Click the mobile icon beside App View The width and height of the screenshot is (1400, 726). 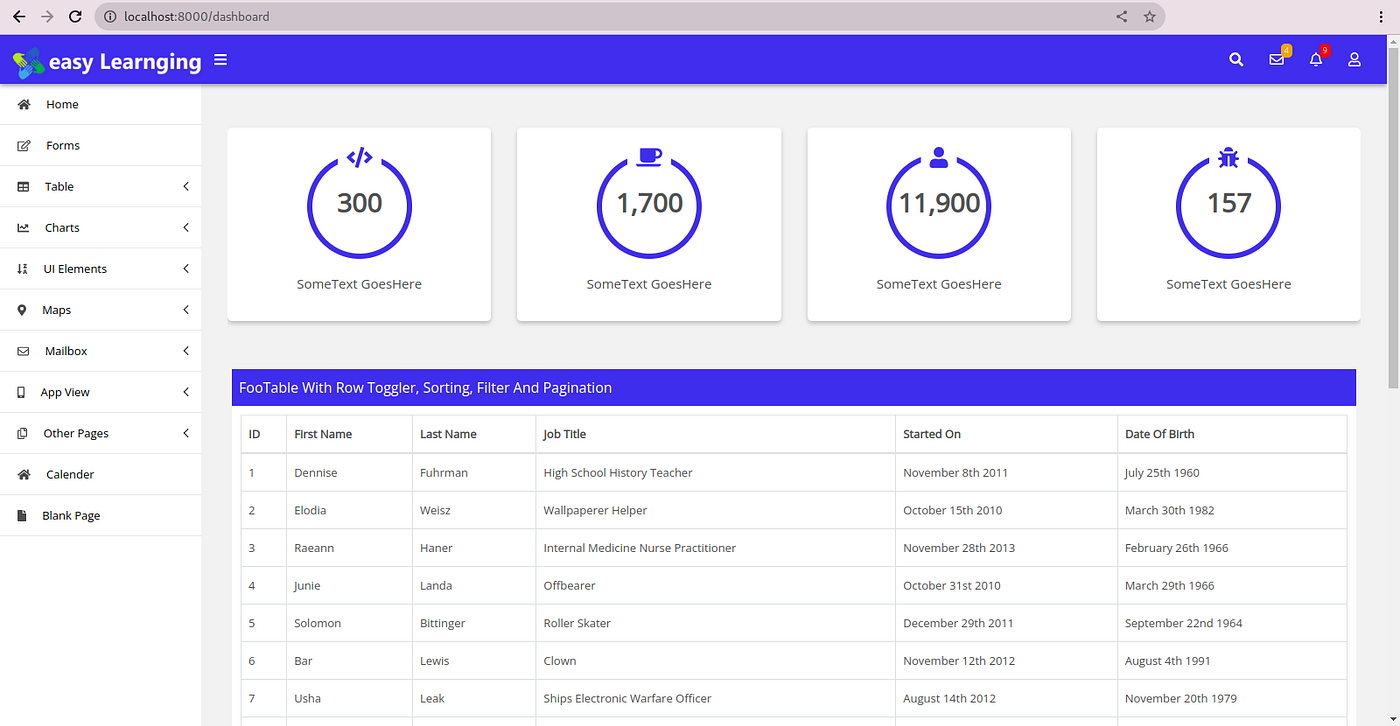coord(21,392)
